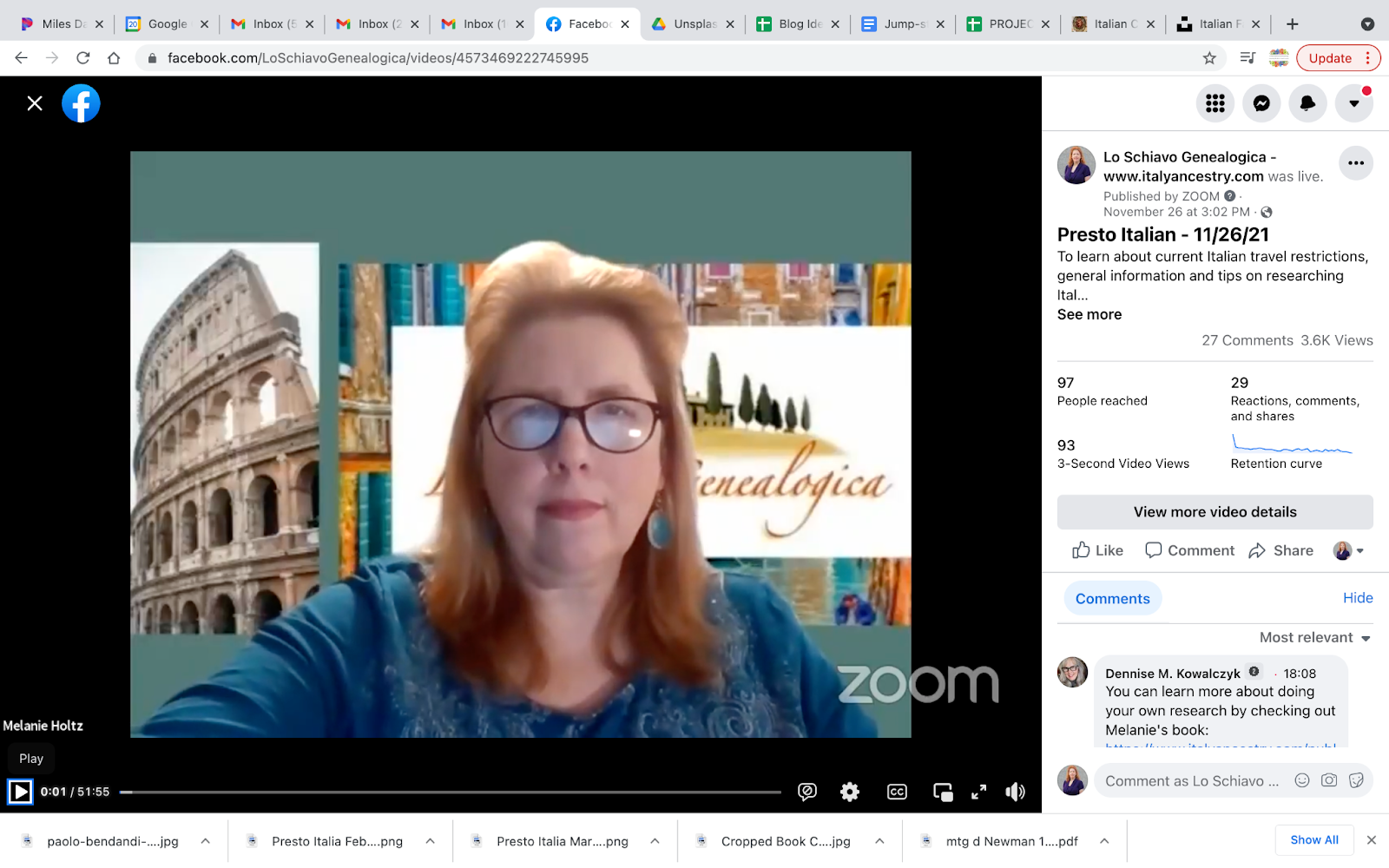Expand options for Presto Italia Feb download

(431, 841)
